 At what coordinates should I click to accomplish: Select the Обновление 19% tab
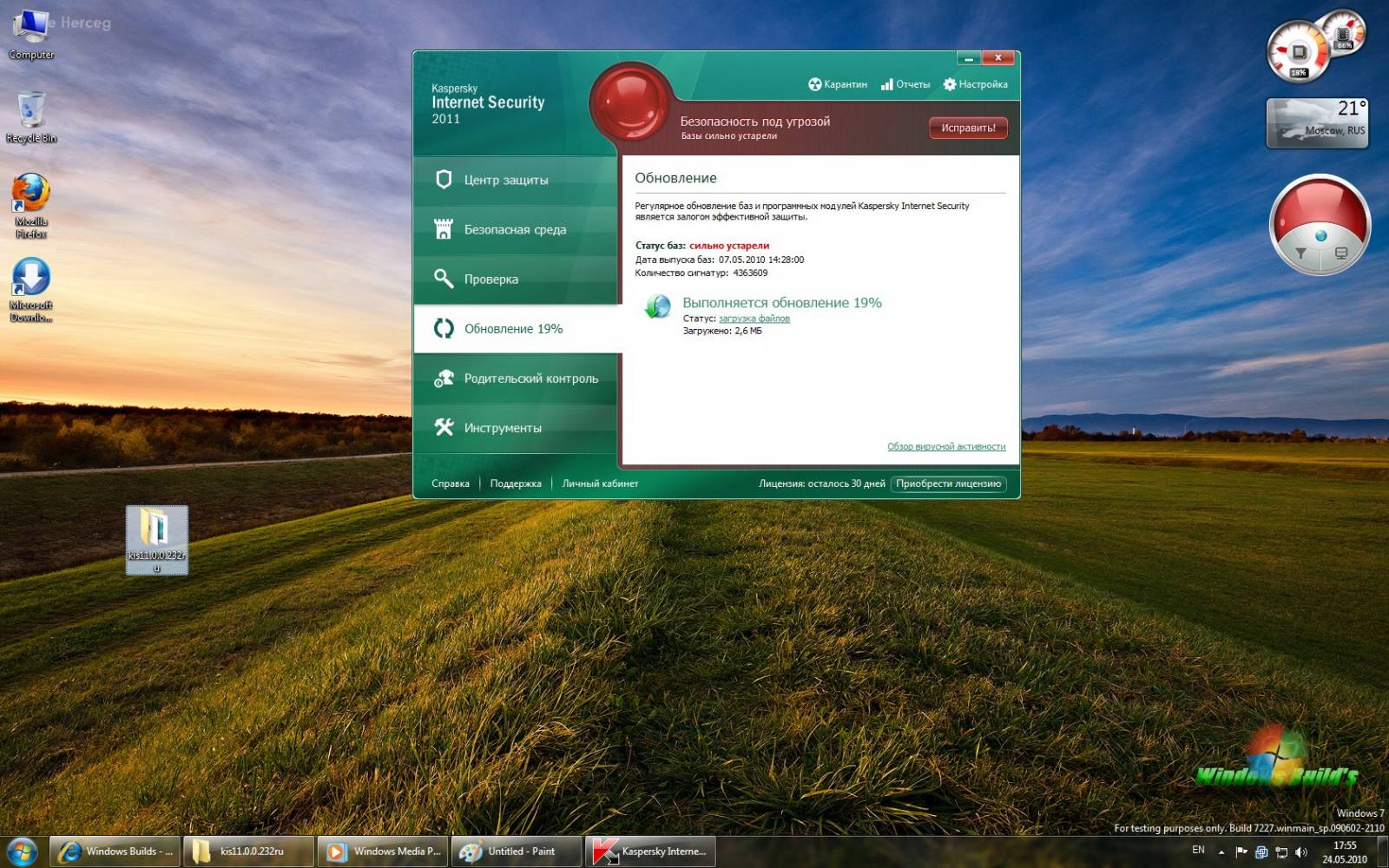pyautogui.click(x=517, y=328)
